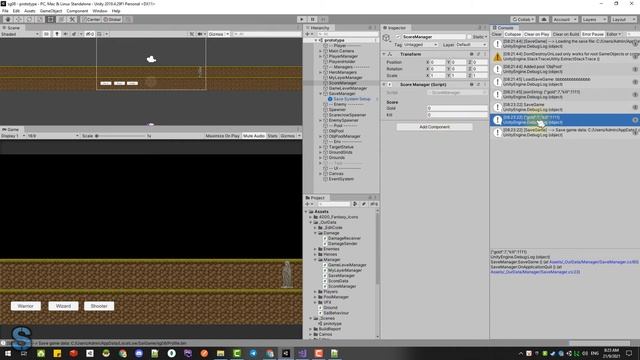Open the GameObject icon picker in Inspector
Image resolution: width=640 pixels, height=360 pixels.
386,38
